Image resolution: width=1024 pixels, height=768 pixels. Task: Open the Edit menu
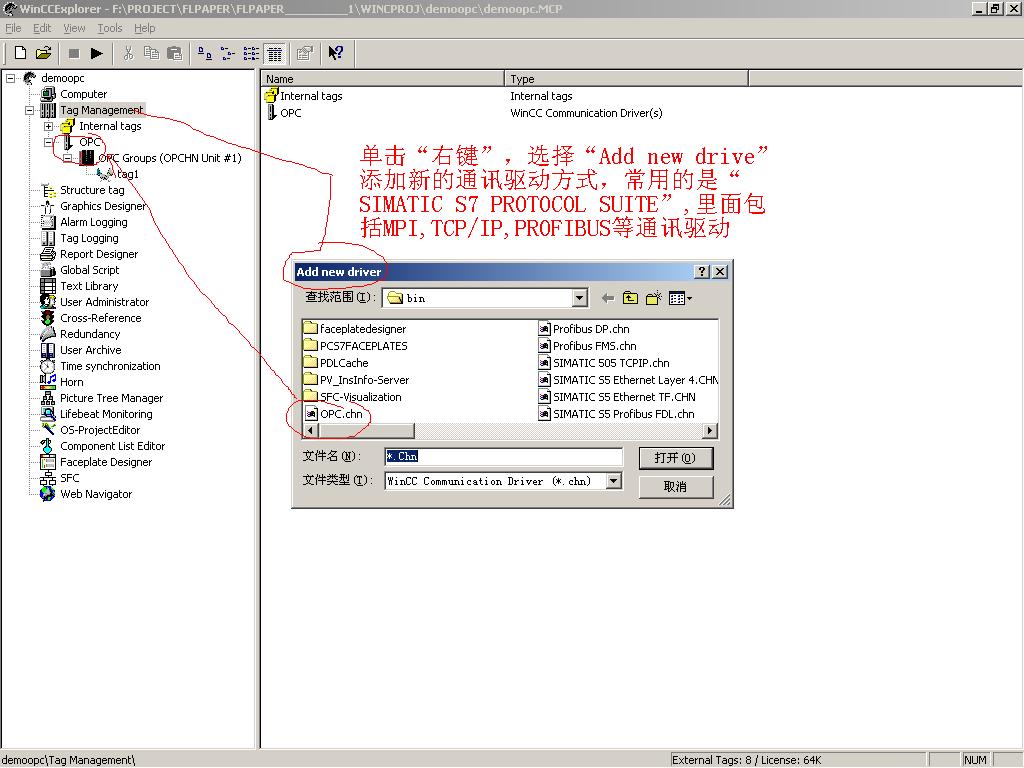42,28
